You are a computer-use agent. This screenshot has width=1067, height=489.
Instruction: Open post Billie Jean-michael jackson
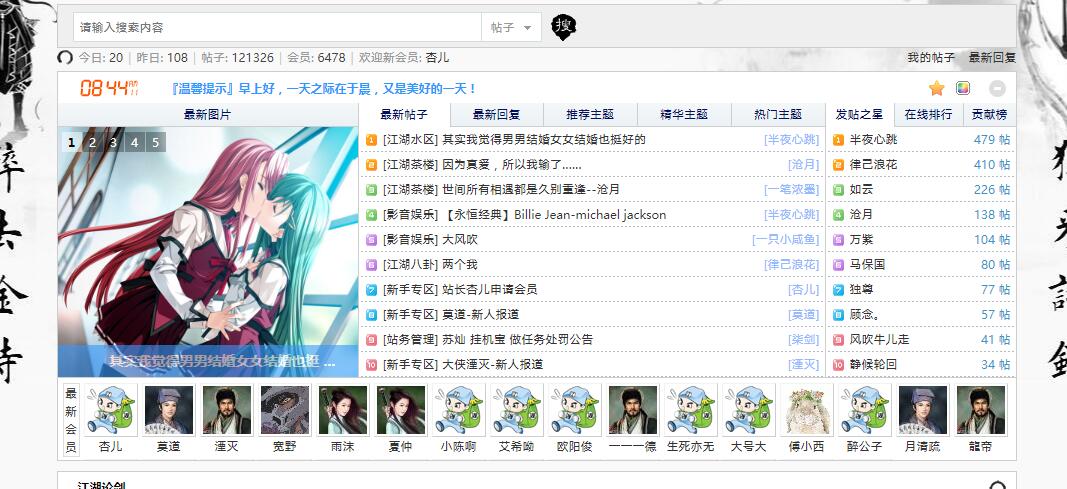[x=555, y=214]
